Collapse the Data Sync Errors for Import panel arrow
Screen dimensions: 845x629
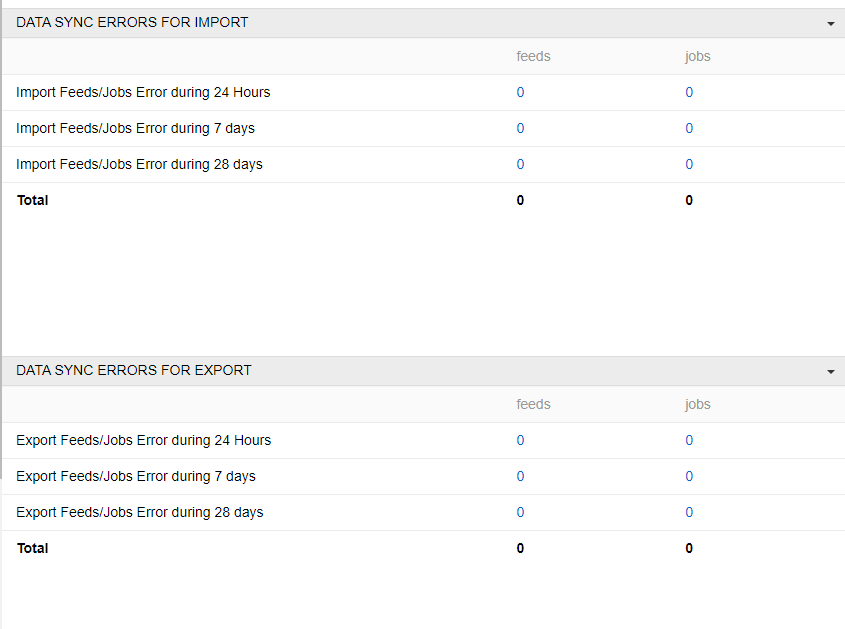[x=830, y=23]
